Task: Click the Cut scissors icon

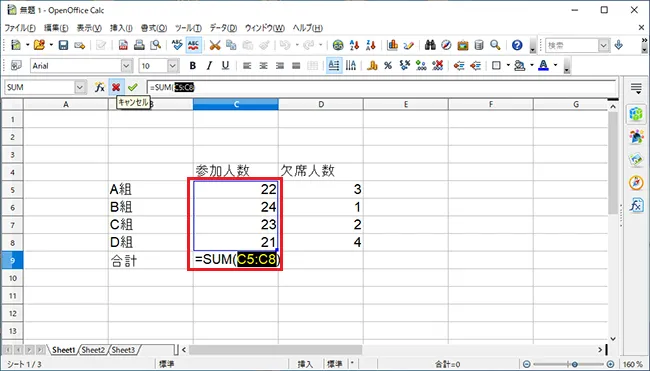Action: coord(215,45)
